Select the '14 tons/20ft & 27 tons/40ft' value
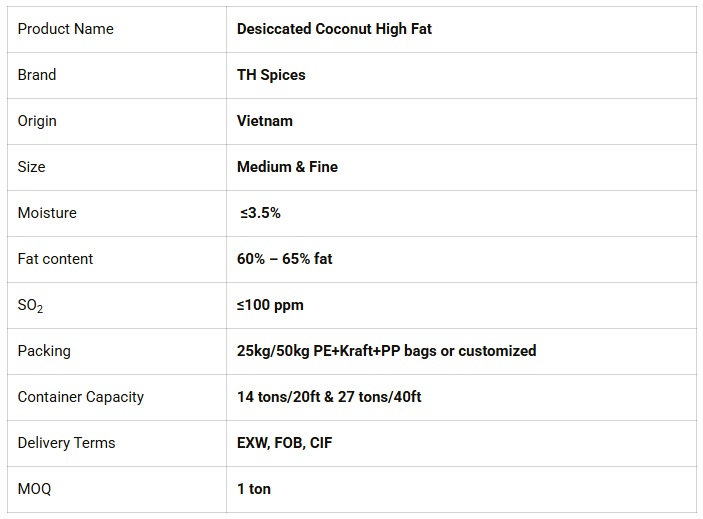This screenshot has height=519, width=703. (x=329, y=397)
